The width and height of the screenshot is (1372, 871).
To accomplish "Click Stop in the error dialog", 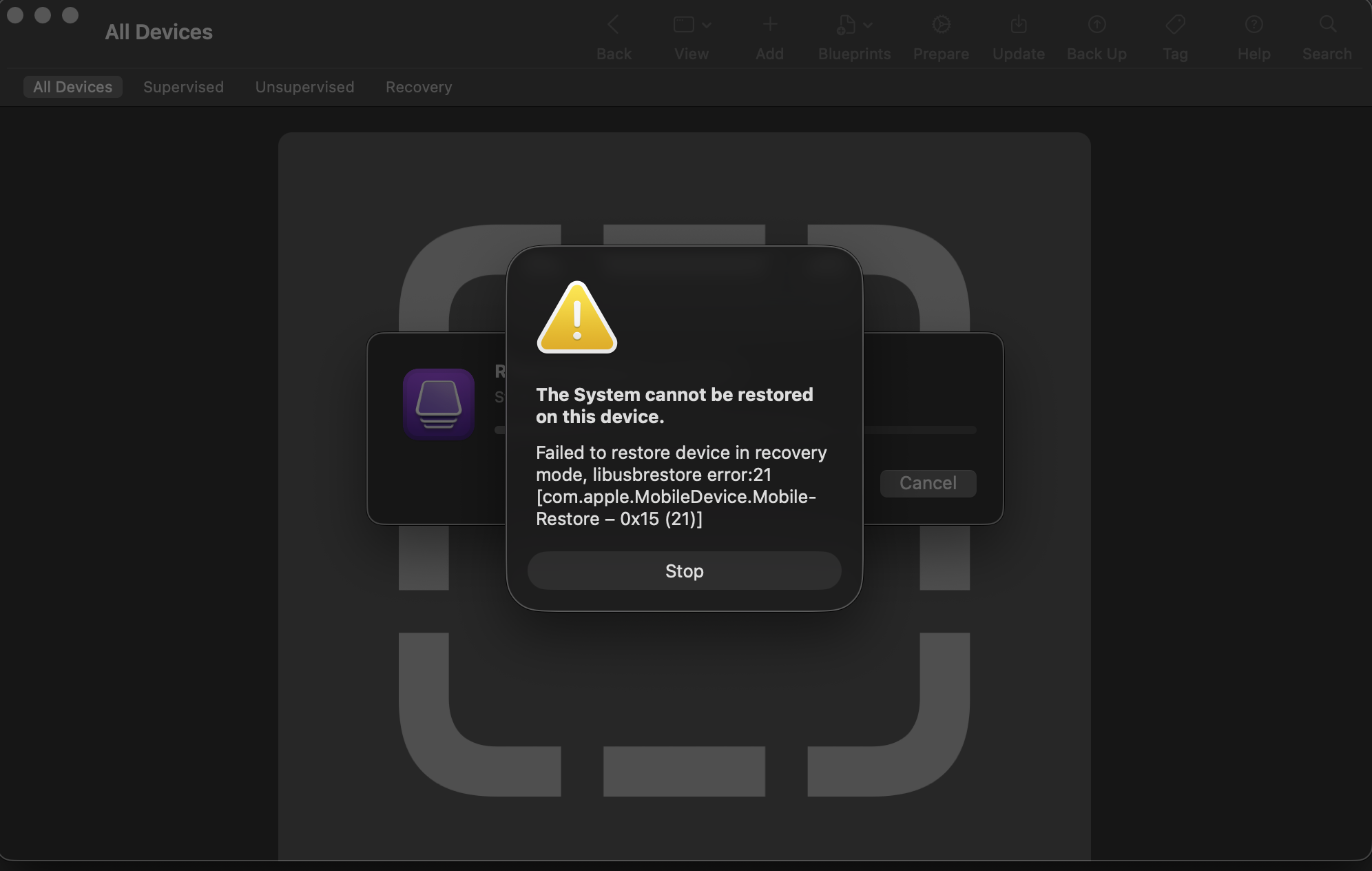I will [x=684, y=571].
